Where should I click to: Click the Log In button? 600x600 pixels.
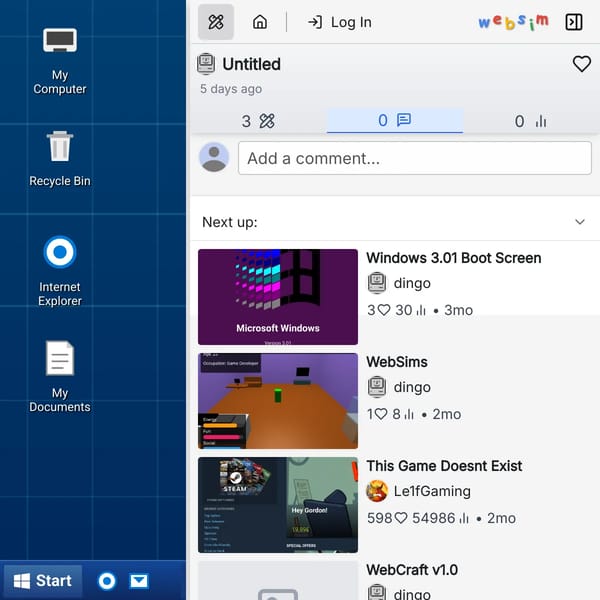coord(339,22)
